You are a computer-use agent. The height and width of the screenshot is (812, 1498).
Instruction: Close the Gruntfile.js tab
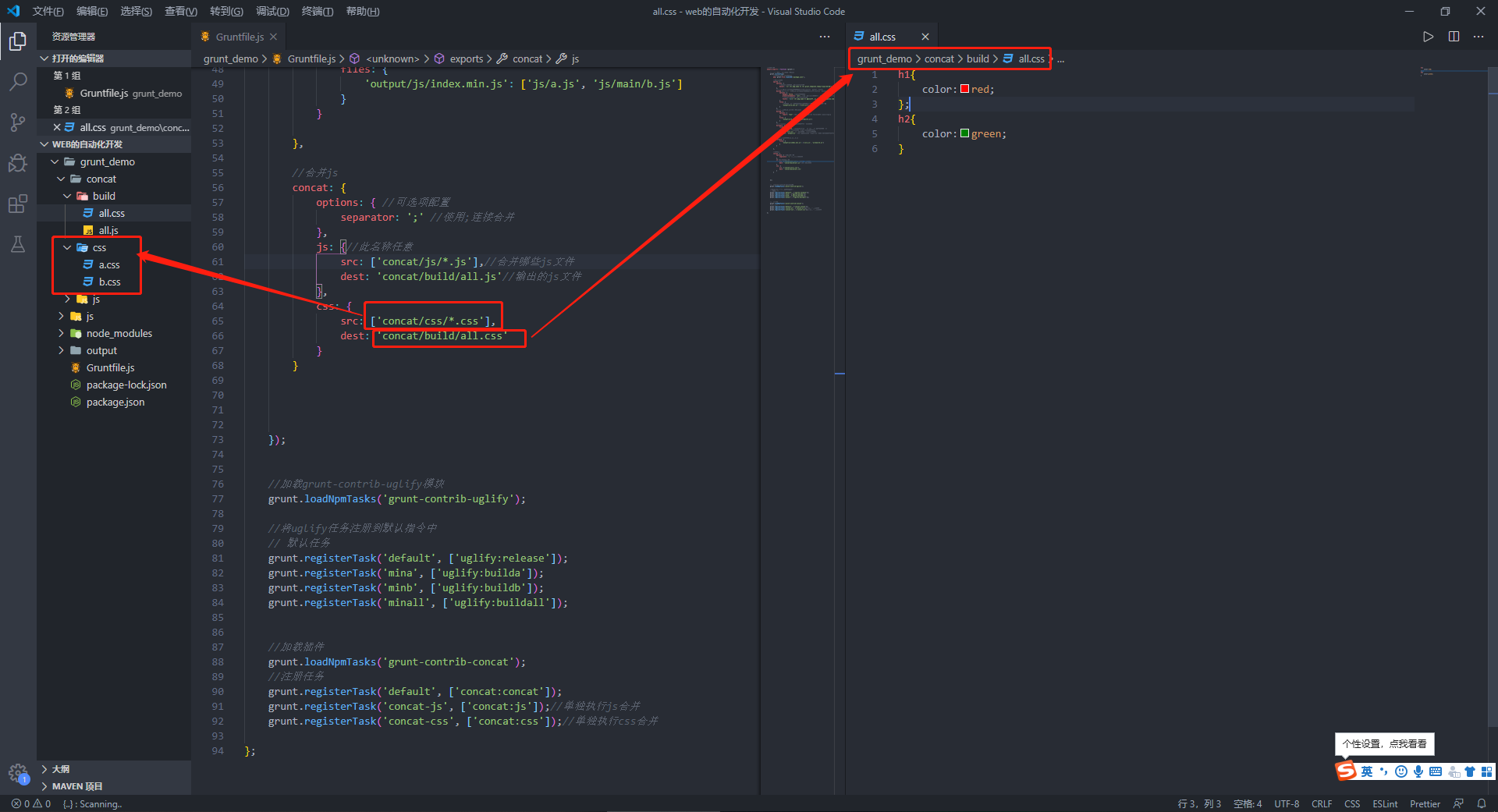click(x=273, y=37)
